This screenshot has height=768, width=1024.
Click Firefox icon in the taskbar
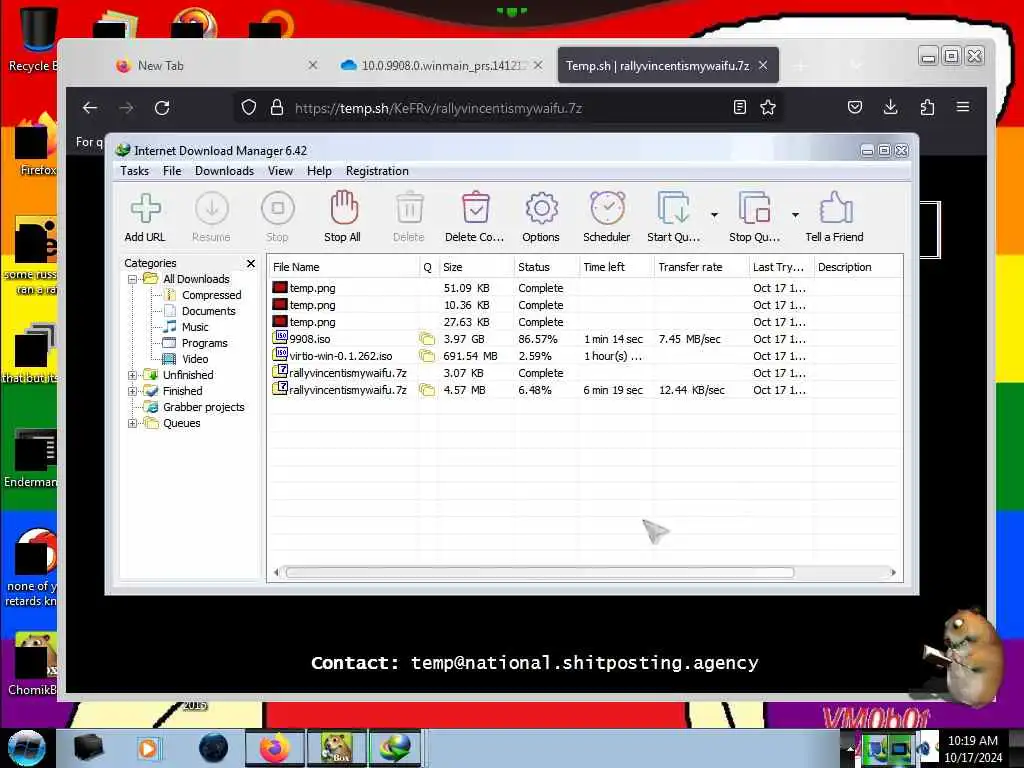tap(274, 748)
